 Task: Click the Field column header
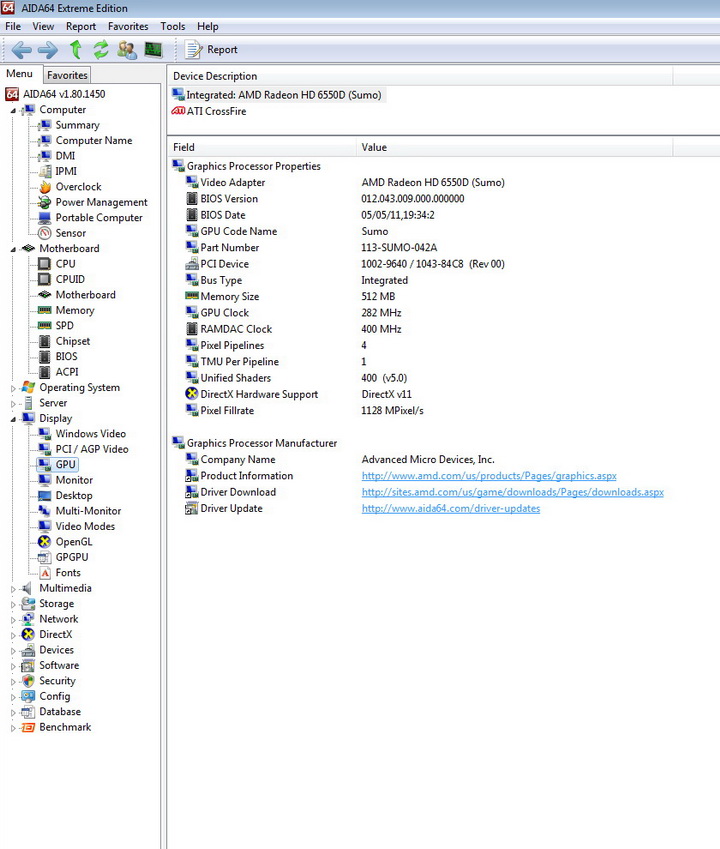[x=262, y=147]
